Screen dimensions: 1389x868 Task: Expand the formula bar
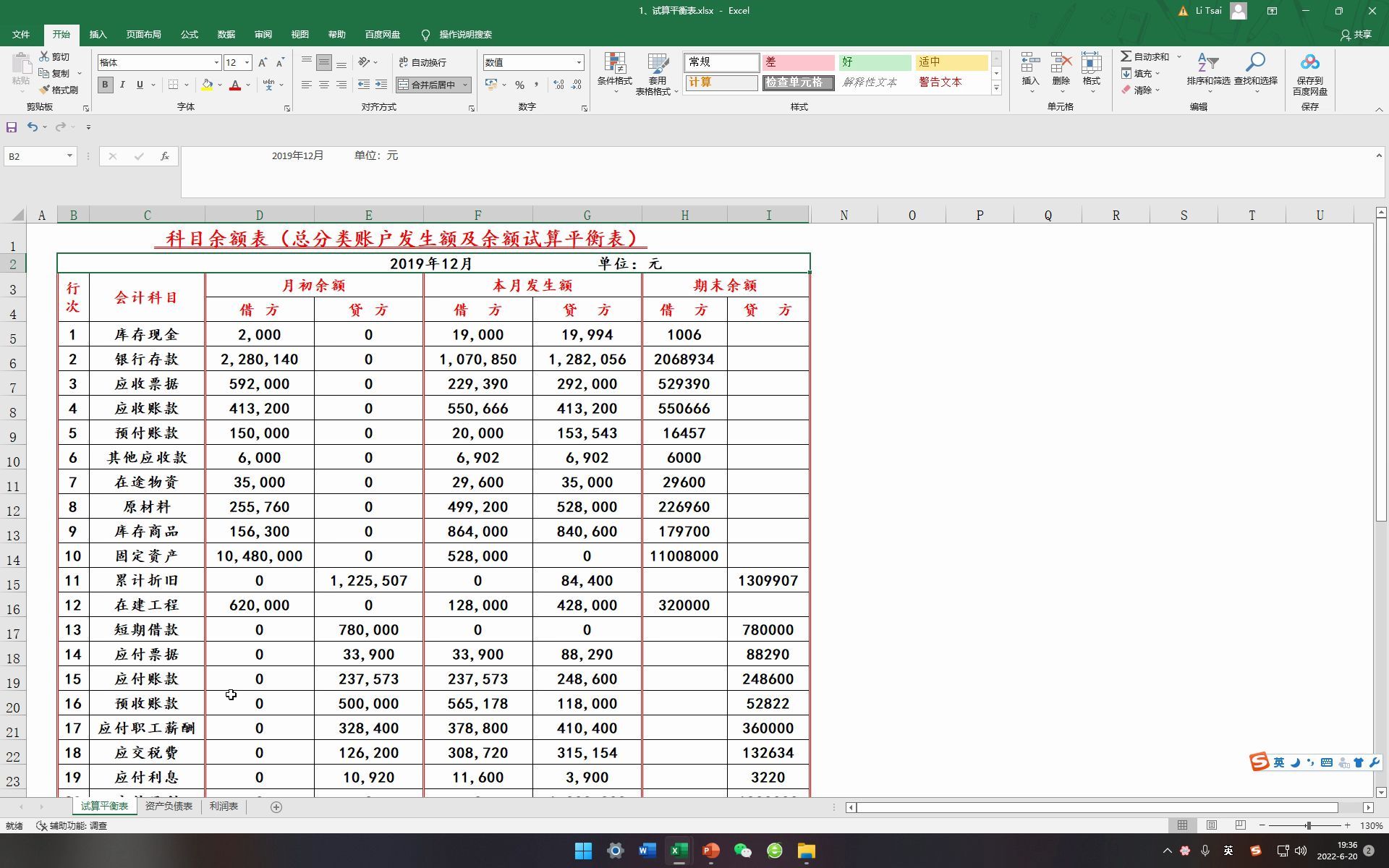(1379, 156)
